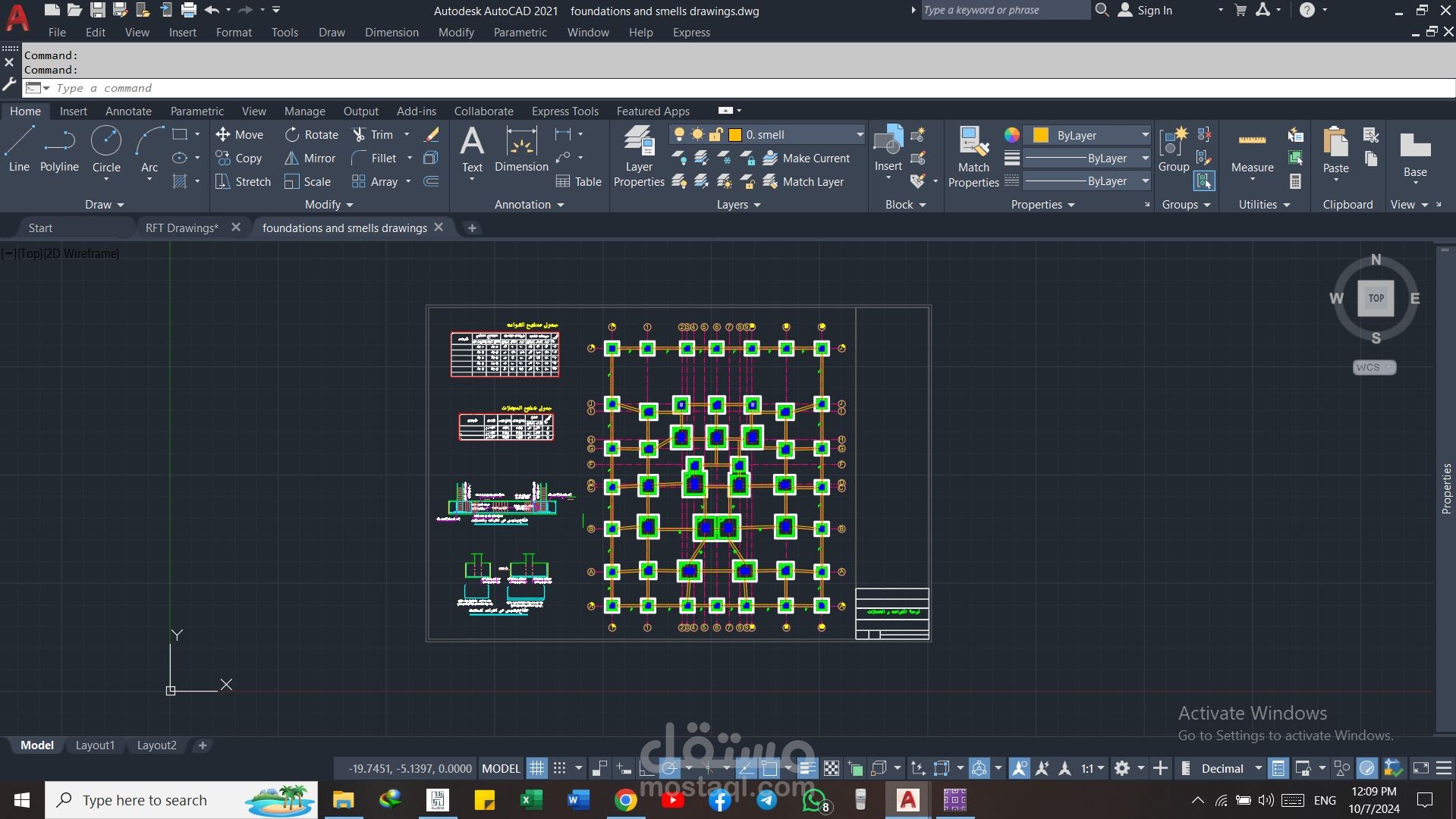1456x819 pixels.
Task: Click the TOP face of the ViewCube
Action: click(1376, 298)
